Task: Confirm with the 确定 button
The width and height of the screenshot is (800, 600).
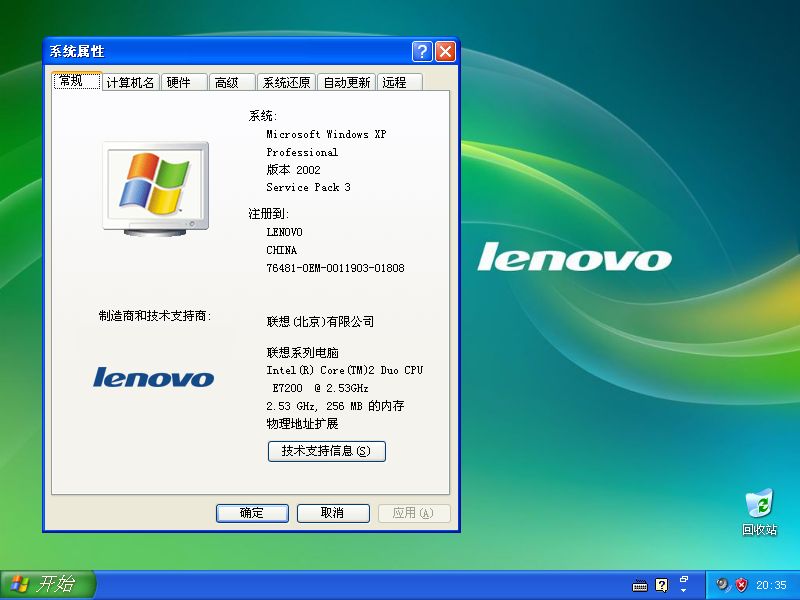Action: pyautogui.click(x=252, y=513)
